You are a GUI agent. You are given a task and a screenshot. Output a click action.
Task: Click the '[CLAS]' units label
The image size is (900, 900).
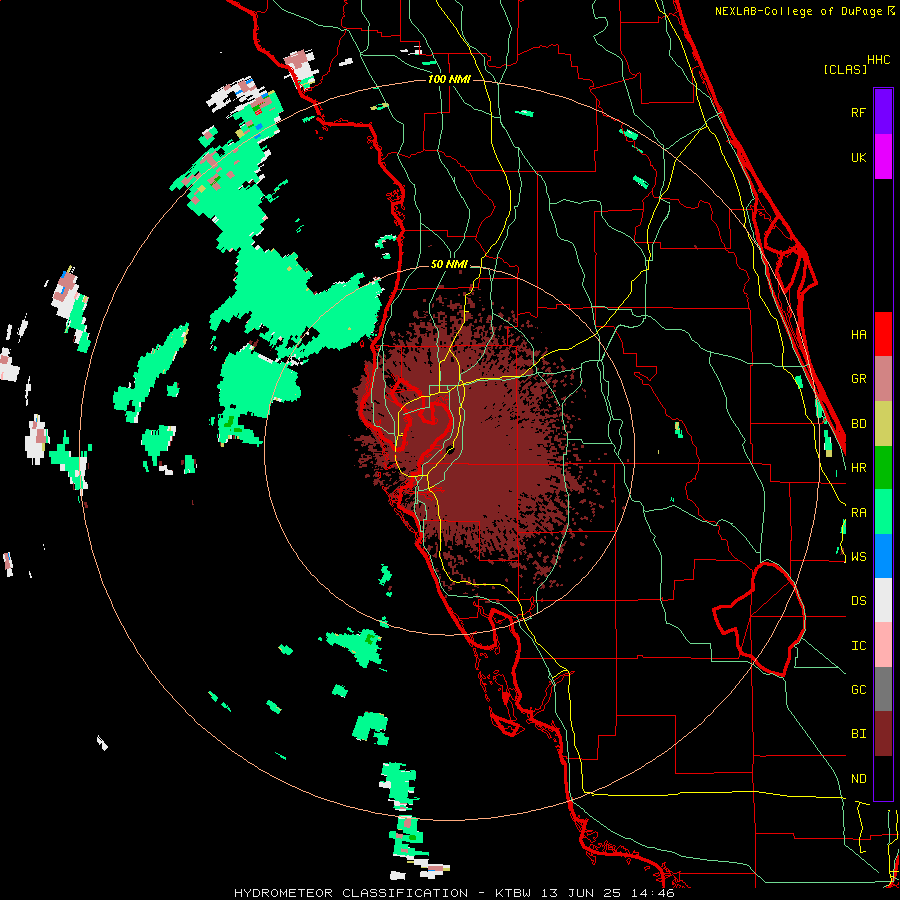845,69
